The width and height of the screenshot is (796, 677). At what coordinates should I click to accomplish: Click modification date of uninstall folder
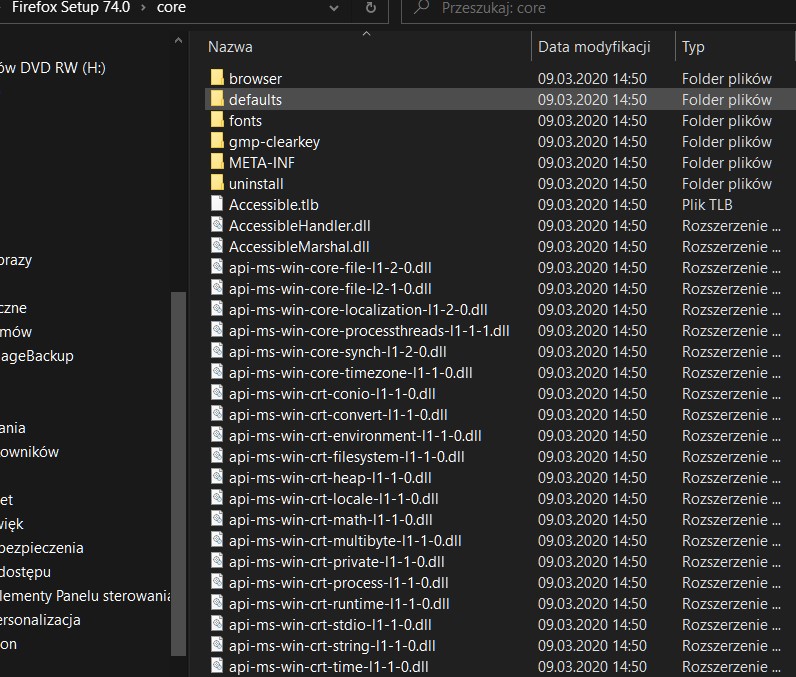592,184
